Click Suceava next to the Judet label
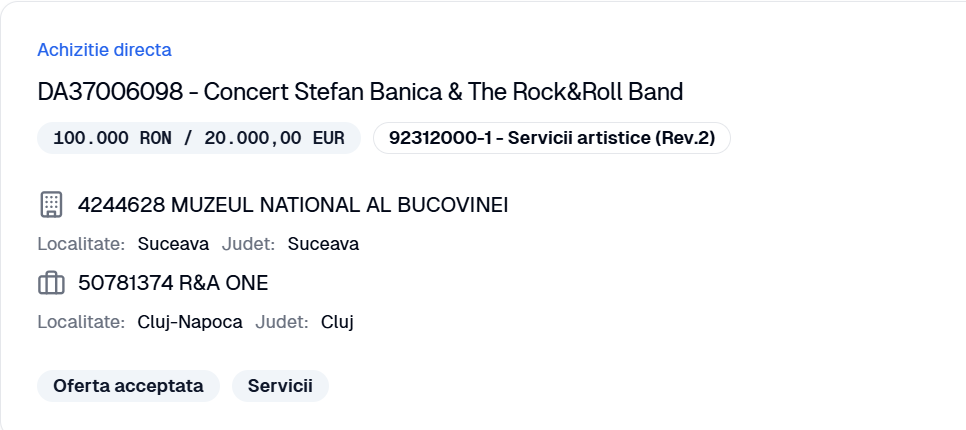966x430 pixels. click(x=323, y=244)
